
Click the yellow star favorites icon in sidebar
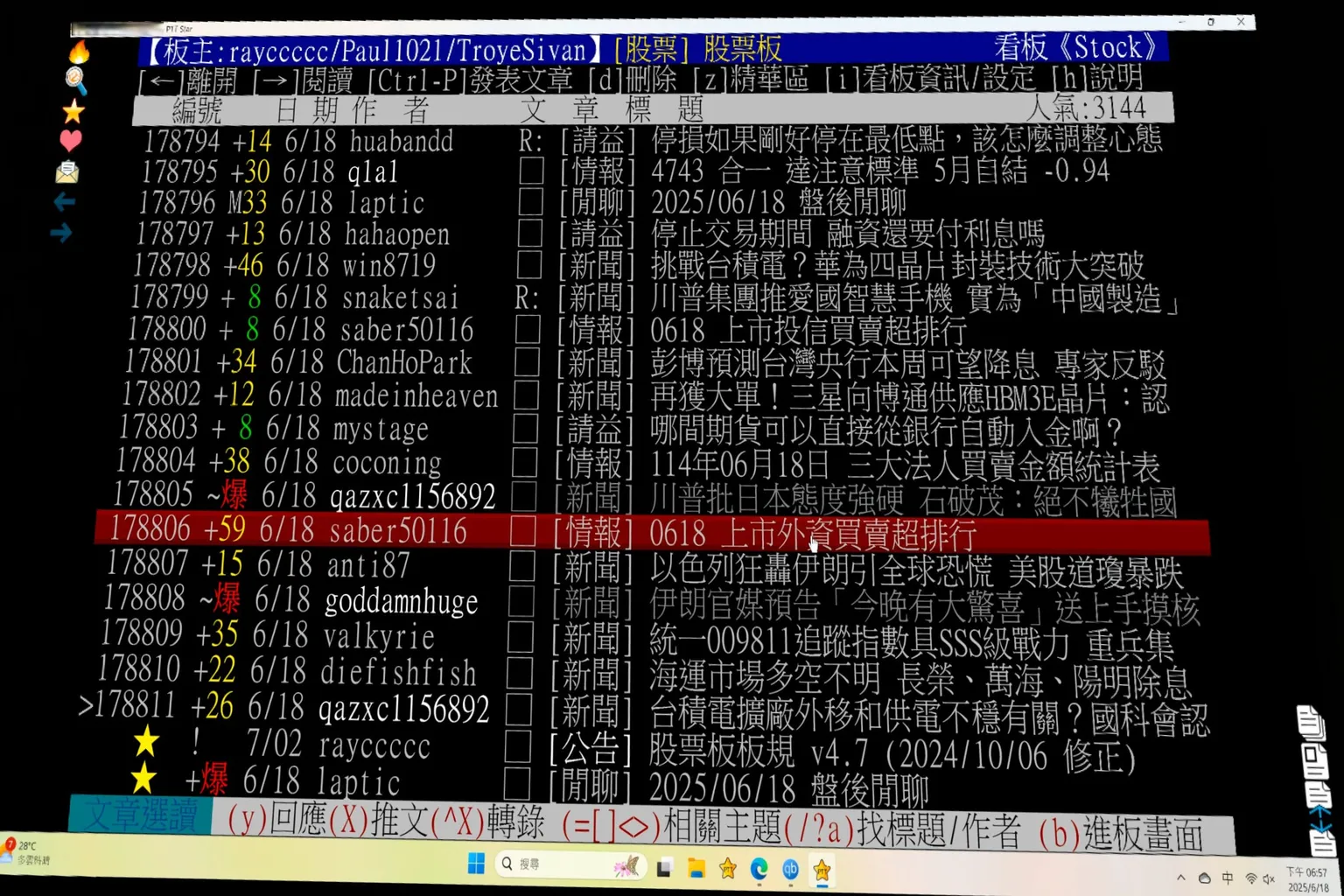(x=73, y=111)
